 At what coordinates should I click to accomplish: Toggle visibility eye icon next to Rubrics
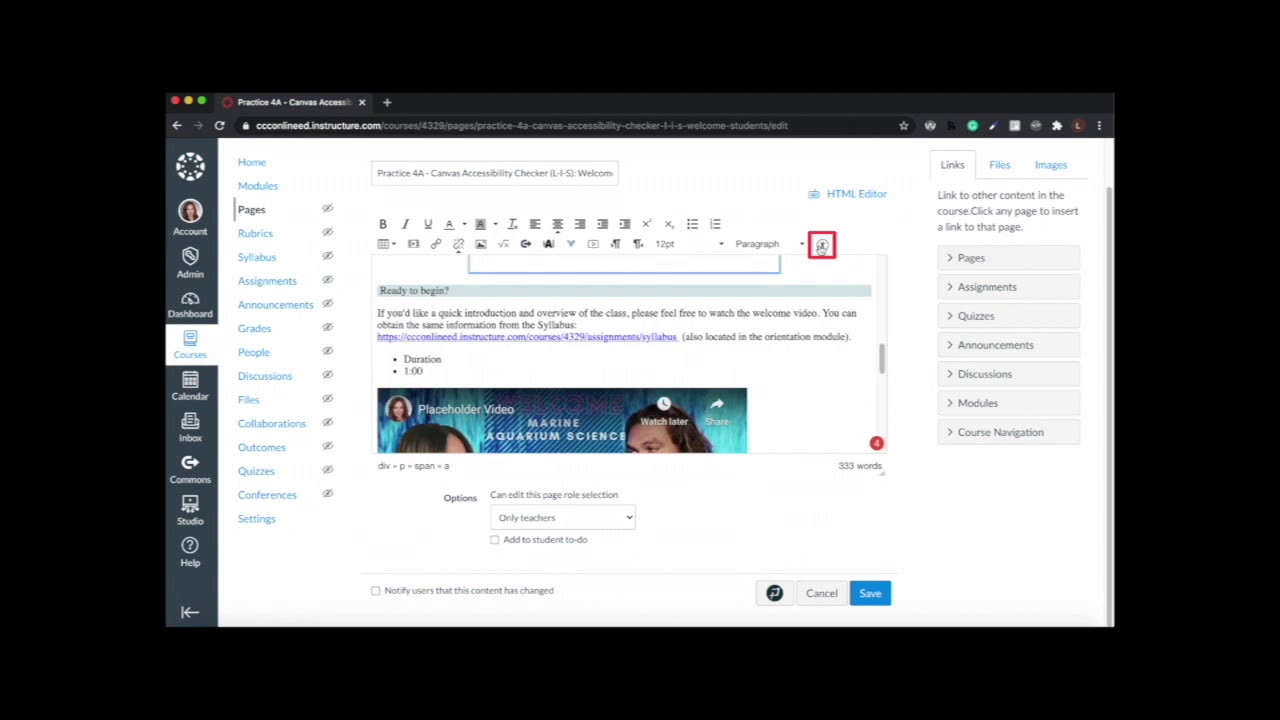[x=327, y=233]
